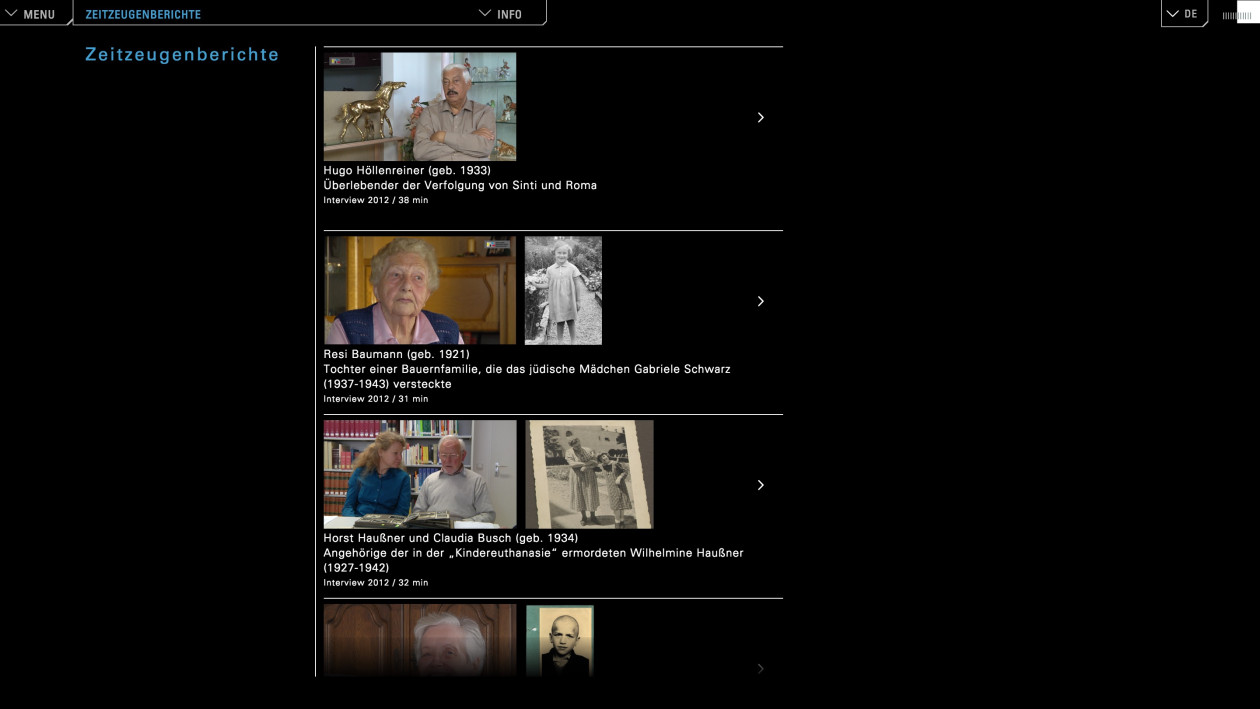Screen dimensions: 1260x709
Task: Click the arrow beside Horst Haußner entry
Action: pyautogui.click(x=760, y=485)
